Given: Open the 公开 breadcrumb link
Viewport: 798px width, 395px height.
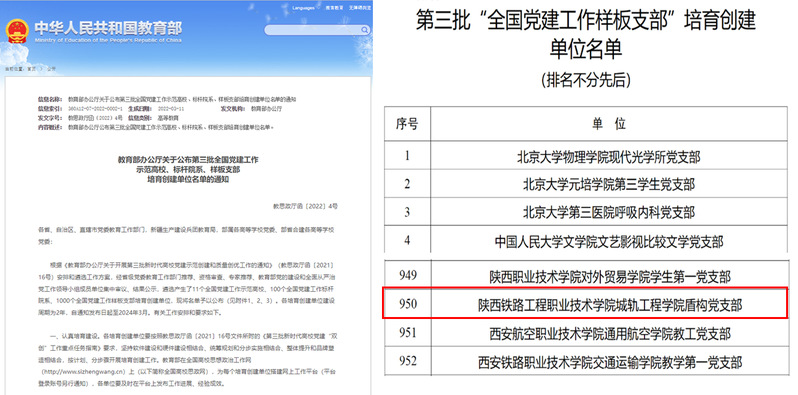Looking at the screenshot, I should coord(51,68).
